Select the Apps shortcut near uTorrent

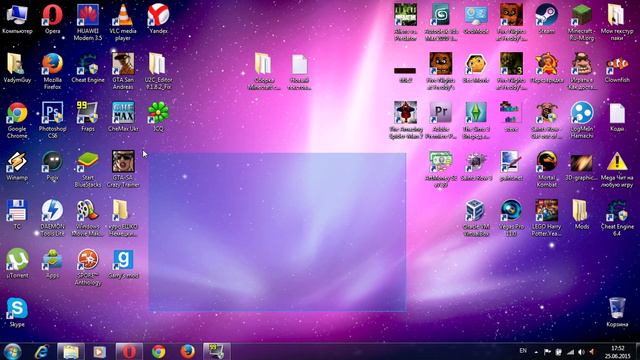[52, 264]
